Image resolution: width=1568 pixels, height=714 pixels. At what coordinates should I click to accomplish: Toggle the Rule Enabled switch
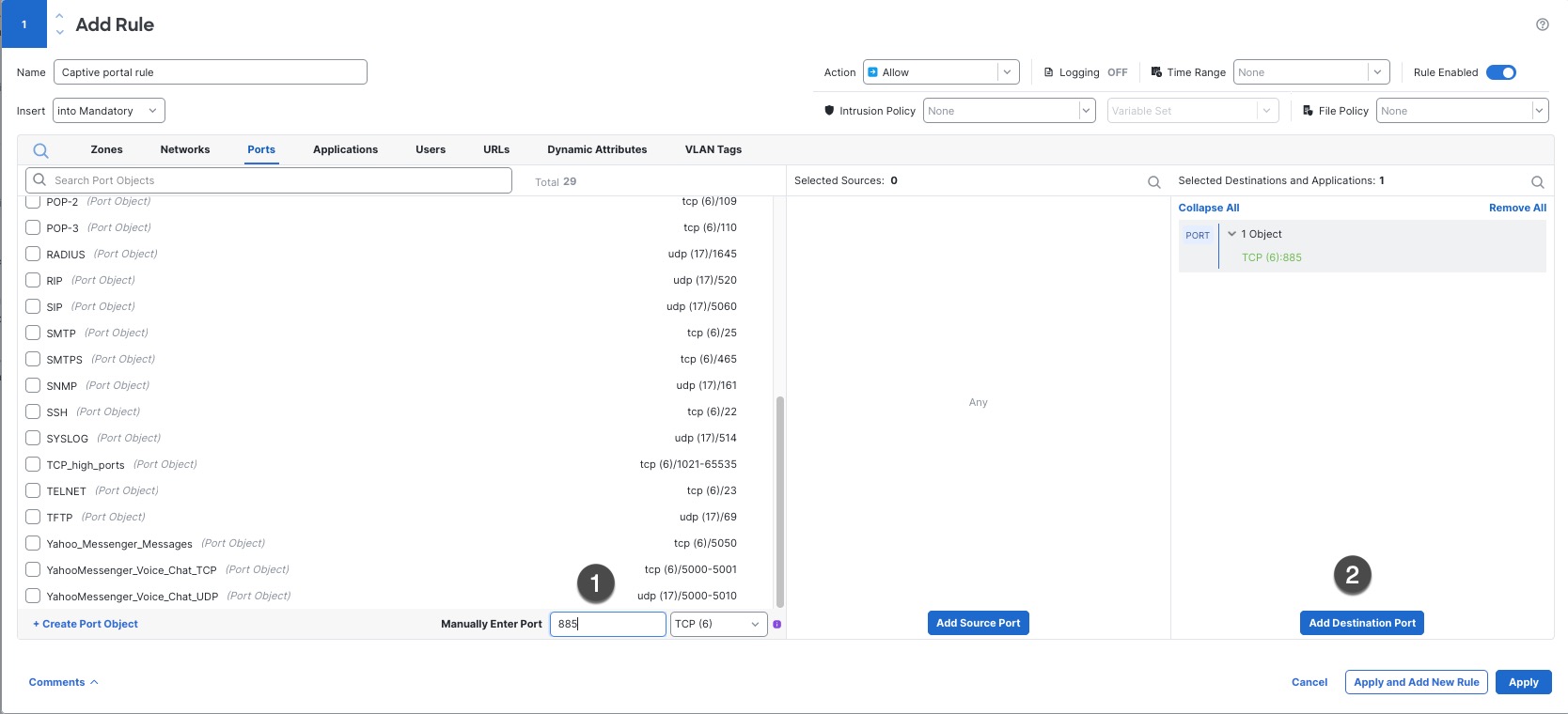click(x=1500, y=72)
